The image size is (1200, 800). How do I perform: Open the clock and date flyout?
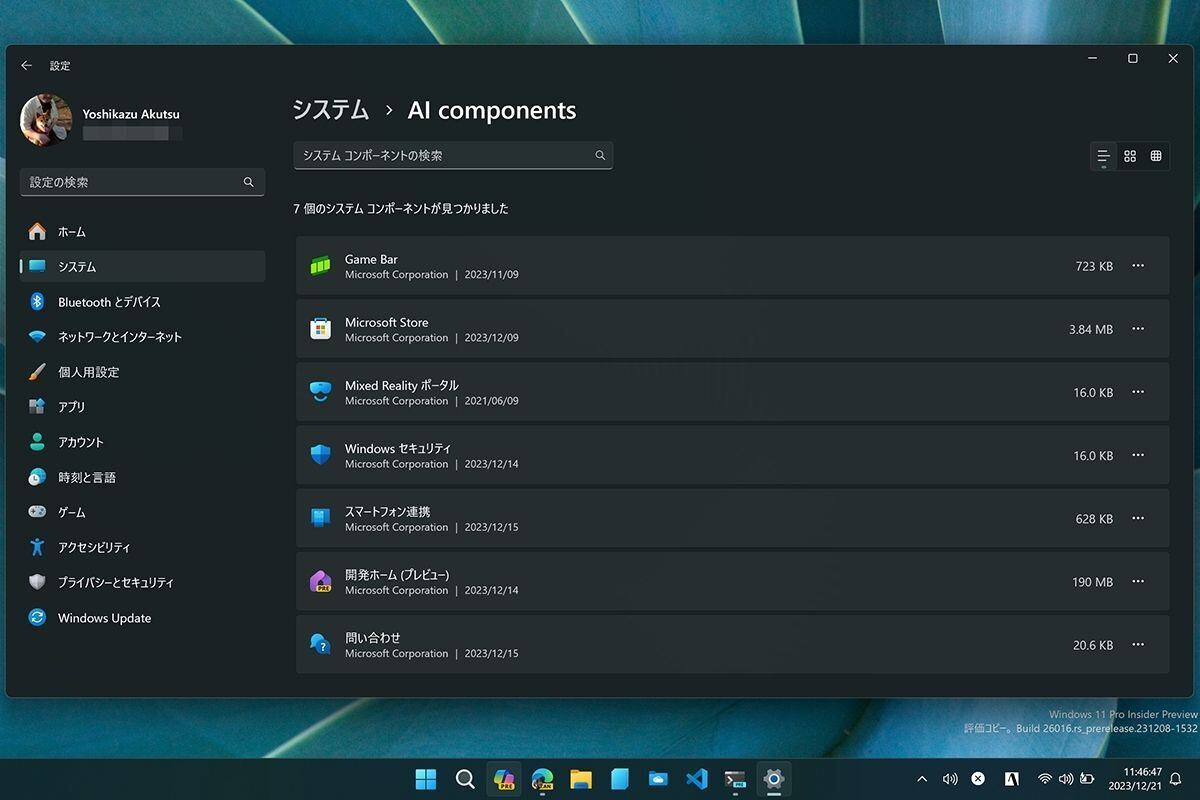(x=1133, y=779)
